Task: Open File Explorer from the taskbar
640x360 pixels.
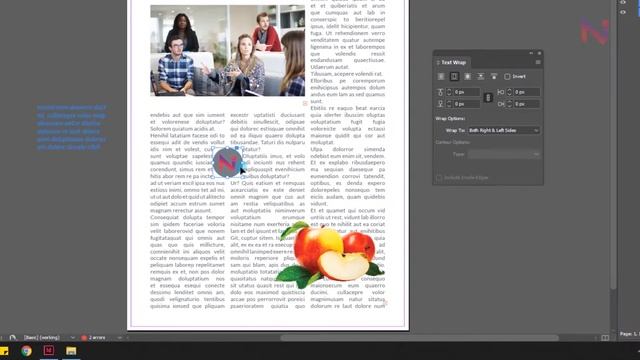Action: pyautogui.click(x=71, y=351)
